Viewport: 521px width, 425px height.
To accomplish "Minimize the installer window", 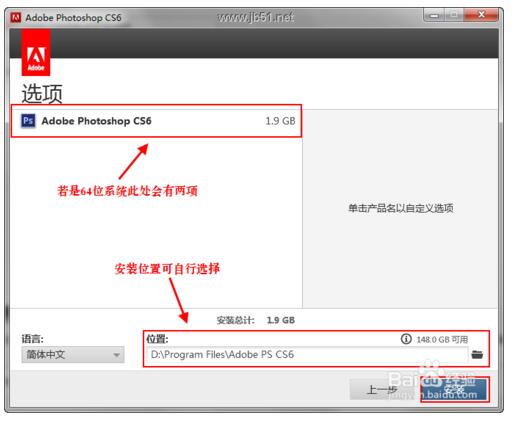I will 434,15.
